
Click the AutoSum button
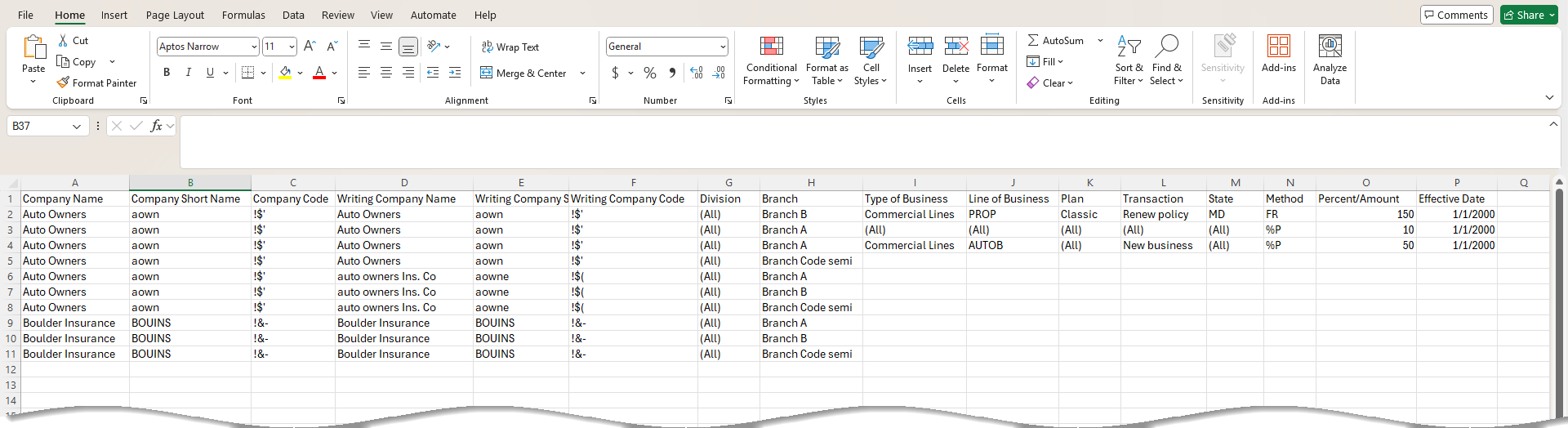click(x=1056, y=40)
